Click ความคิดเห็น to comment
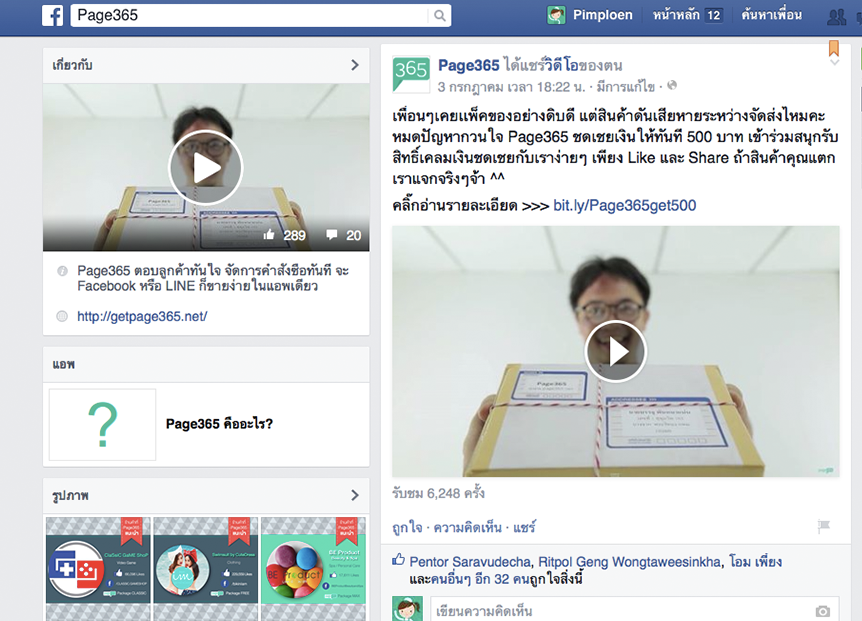The height and width of the screenshot is (621, 862). tap(467, 528)
